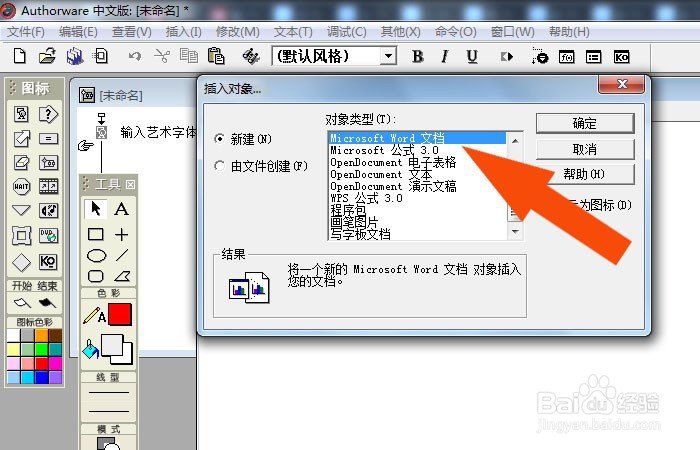Screen dimensions: 700x450
Task: Select the 新建 radio button
Action: (219, 139)
